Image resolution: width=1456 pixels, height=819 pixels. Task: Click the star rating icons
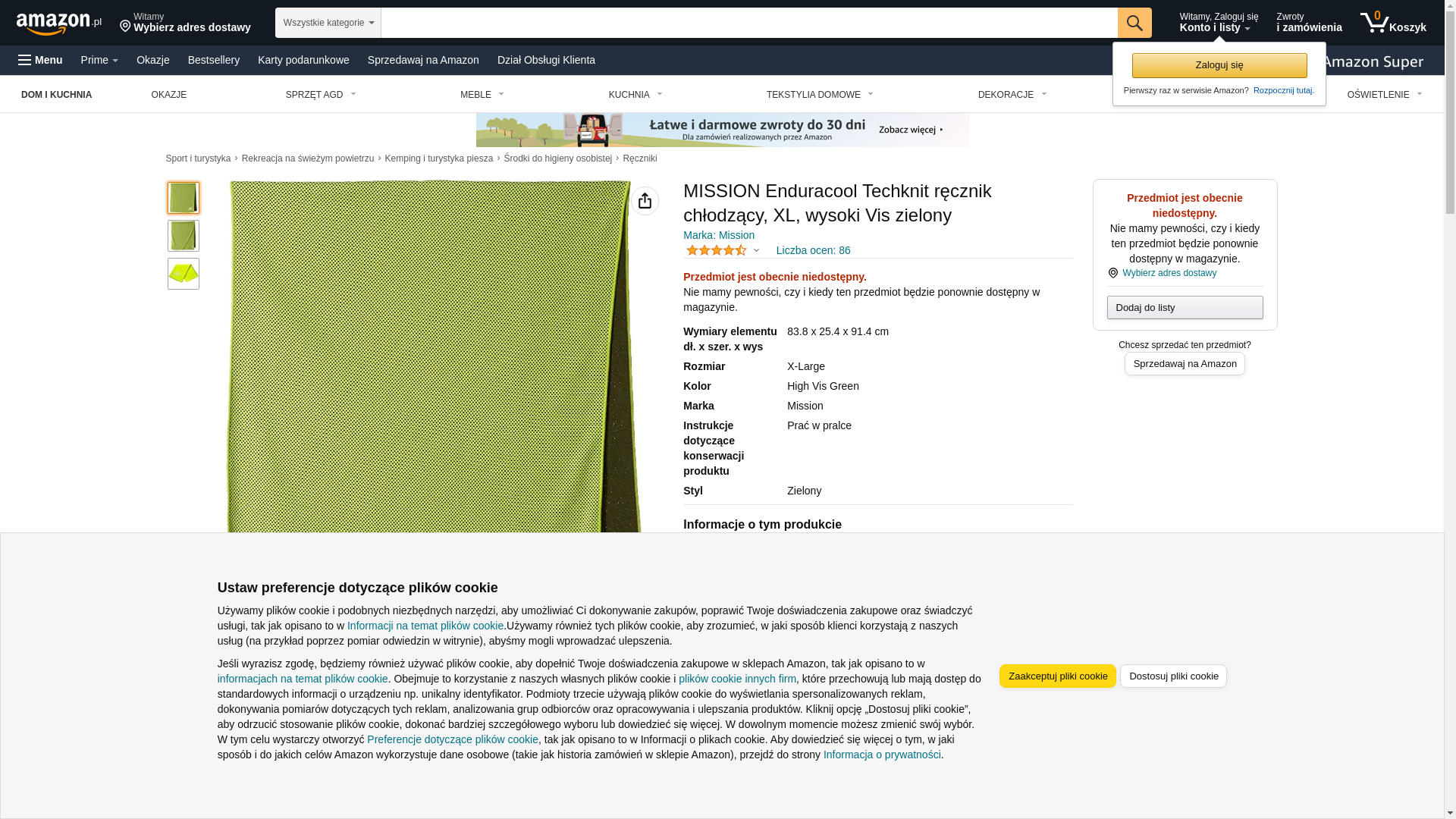point(717,250)
